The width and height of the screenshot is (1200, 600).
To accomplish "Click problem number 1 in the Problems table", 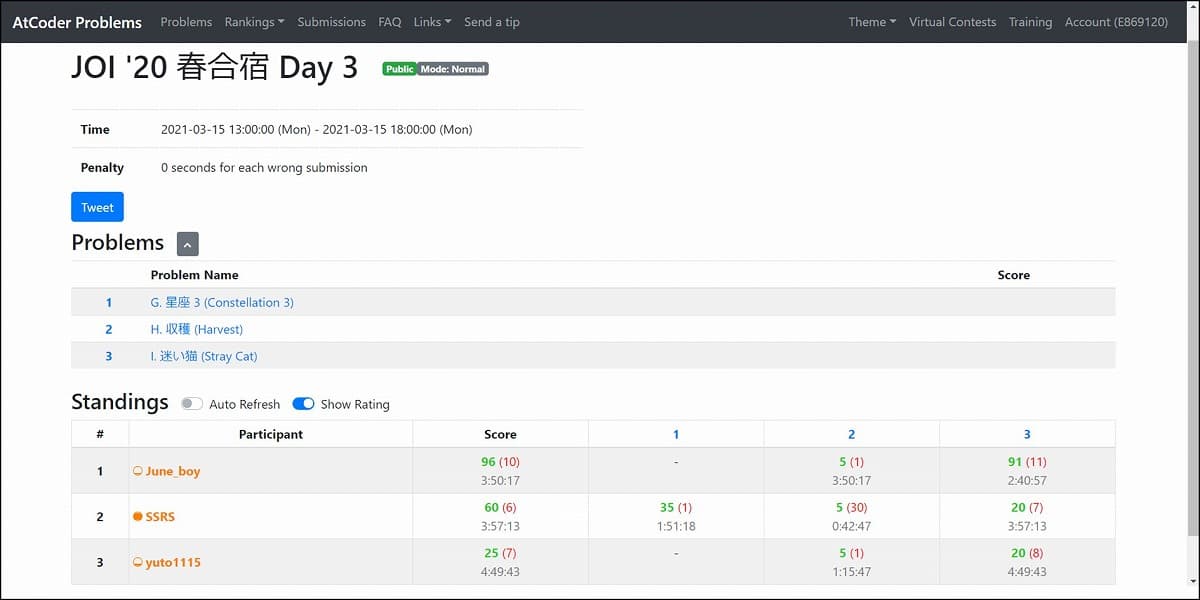I will tap(109, 302).
